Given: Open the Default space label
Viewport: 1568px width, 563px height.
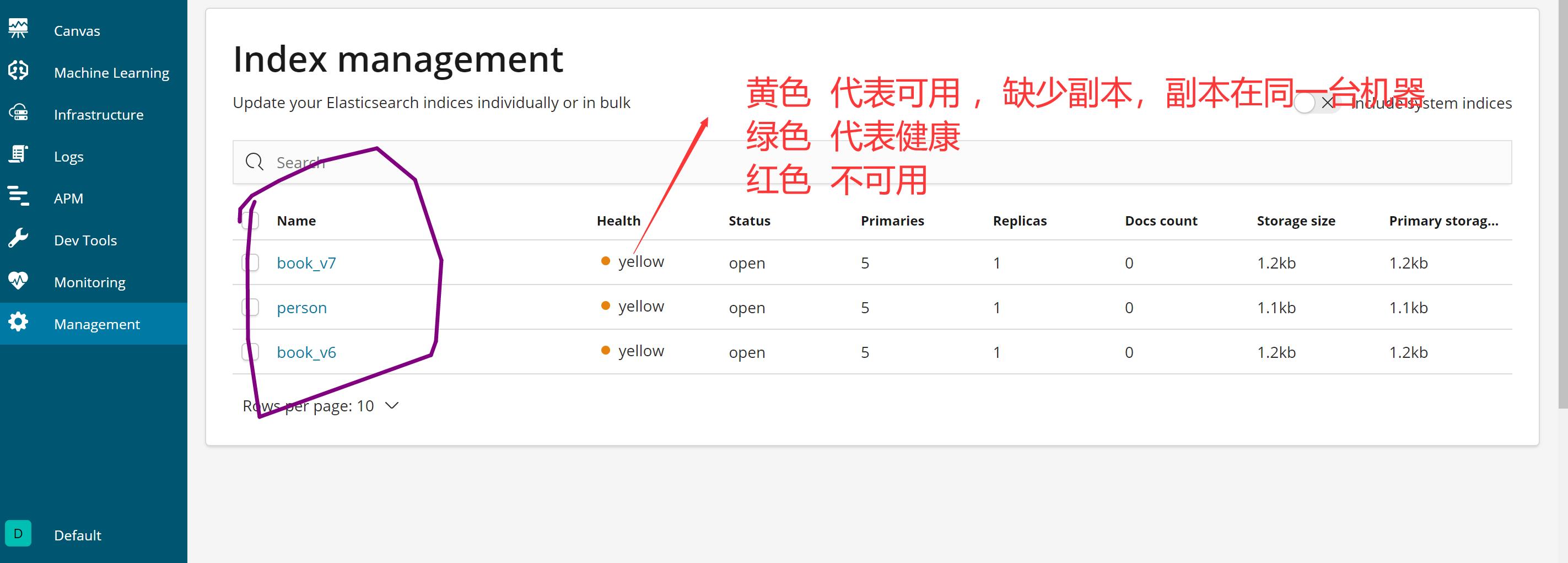Looking at the screenshot, I should point(77,535).
